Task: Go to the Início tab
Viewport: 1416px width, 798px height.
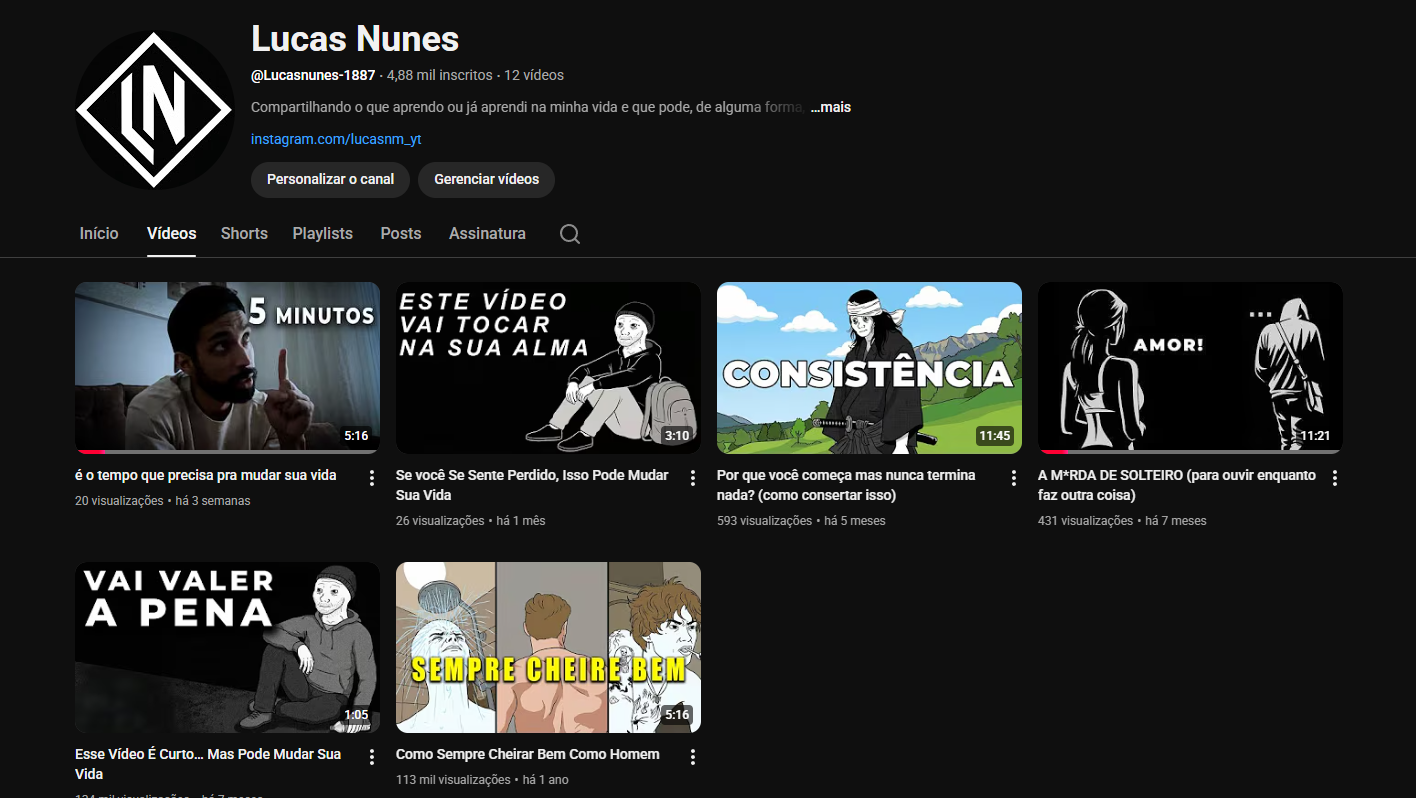Action: 99,233
